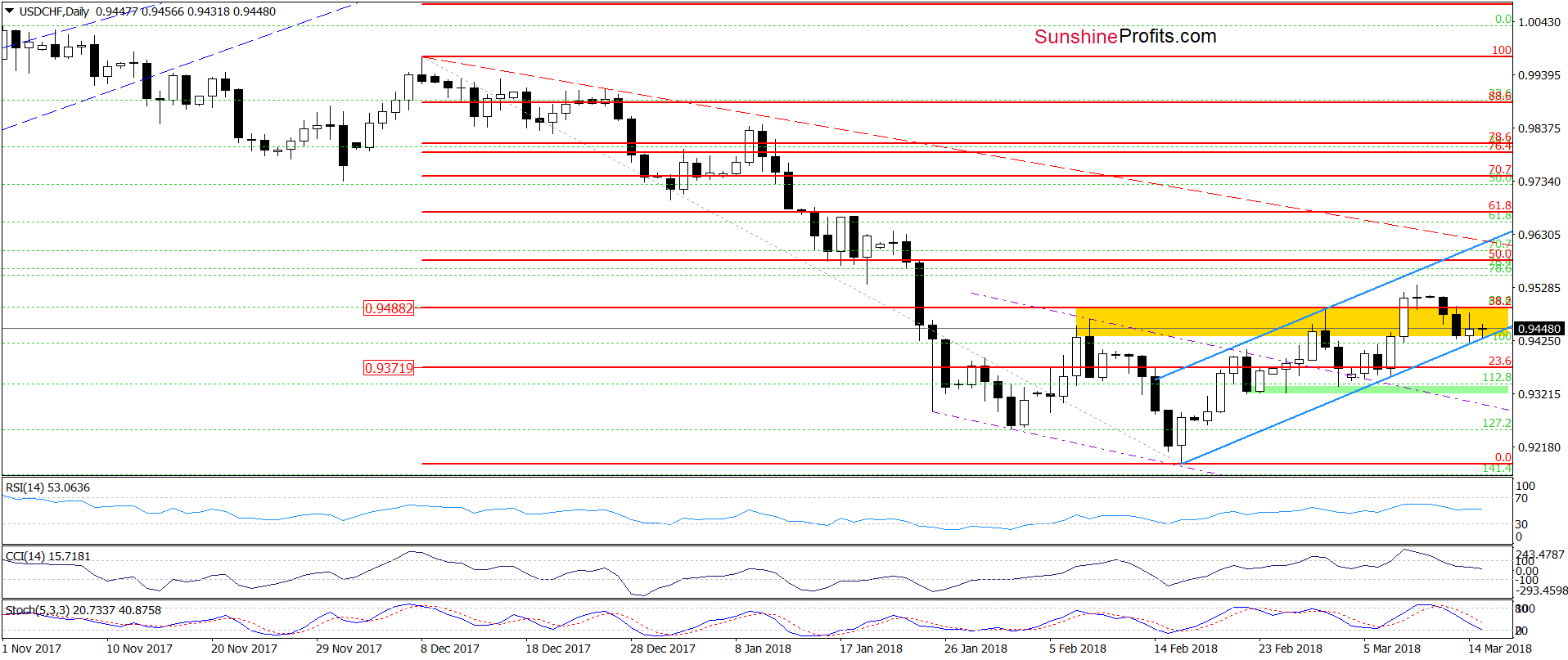Image resolution: width=1568 pixels, height=660 pixels.
Task: Click the 20 Nov 2017 date label
Action: pos(244,649)
